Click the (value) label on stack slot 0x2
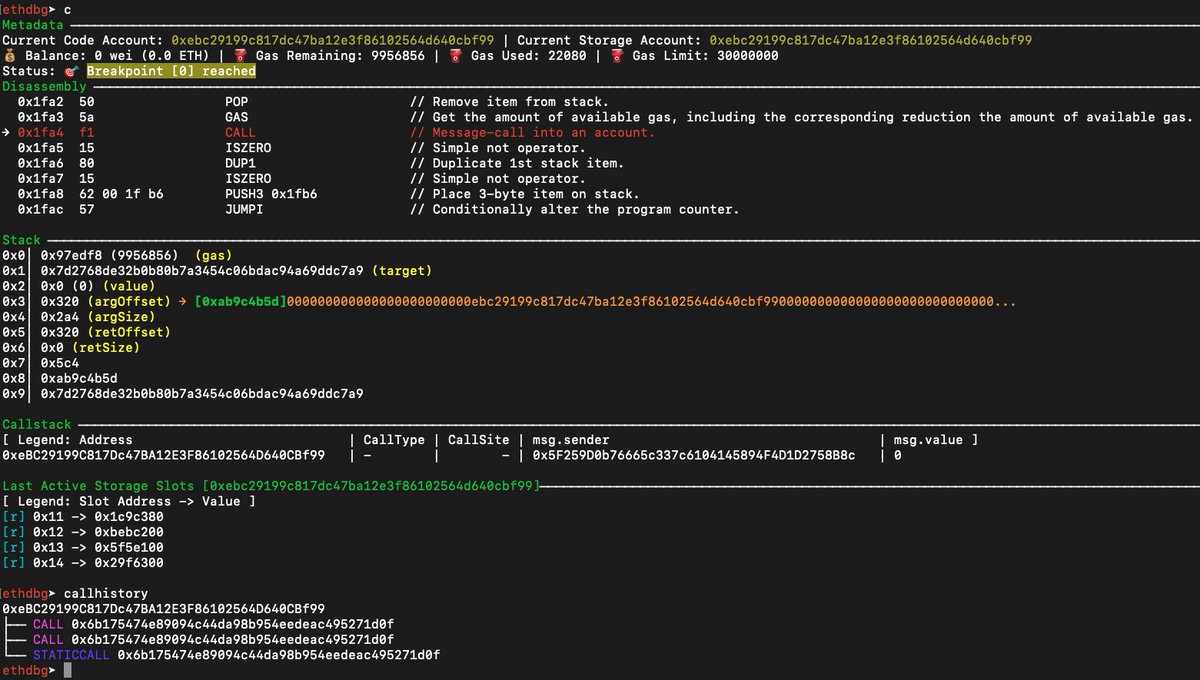 129,286
